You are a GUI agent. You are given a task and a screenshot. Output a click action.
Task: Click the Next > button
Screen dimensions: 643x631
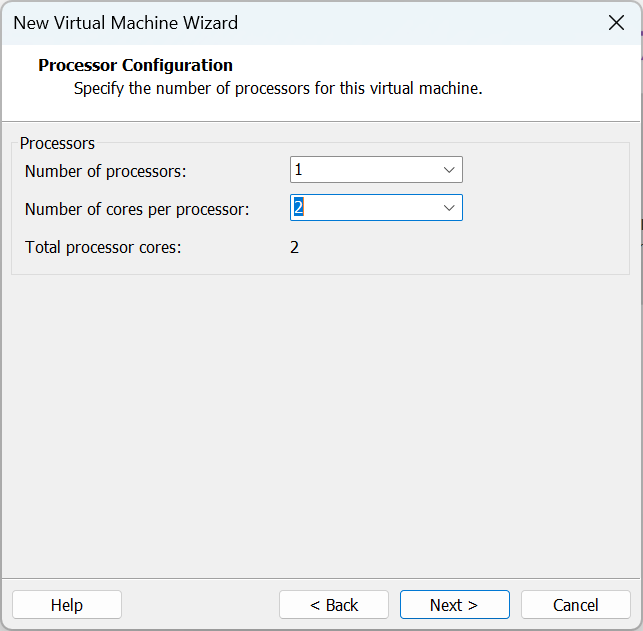pyautogui.click(x=454, y=605)
